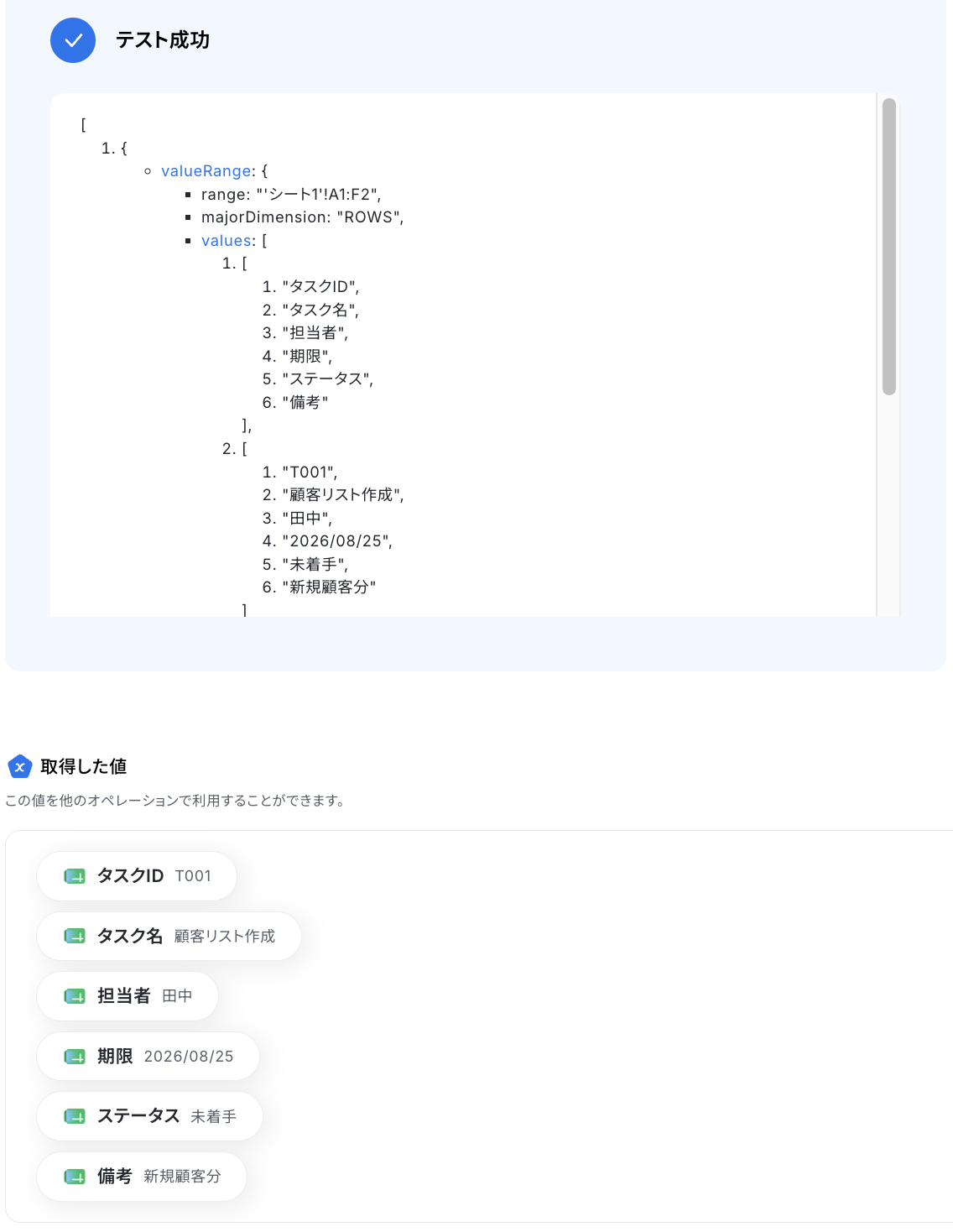Click the テスト成功 heading text
The image size is (953, 1232).
pyautogui.click(x=163, y=40)
